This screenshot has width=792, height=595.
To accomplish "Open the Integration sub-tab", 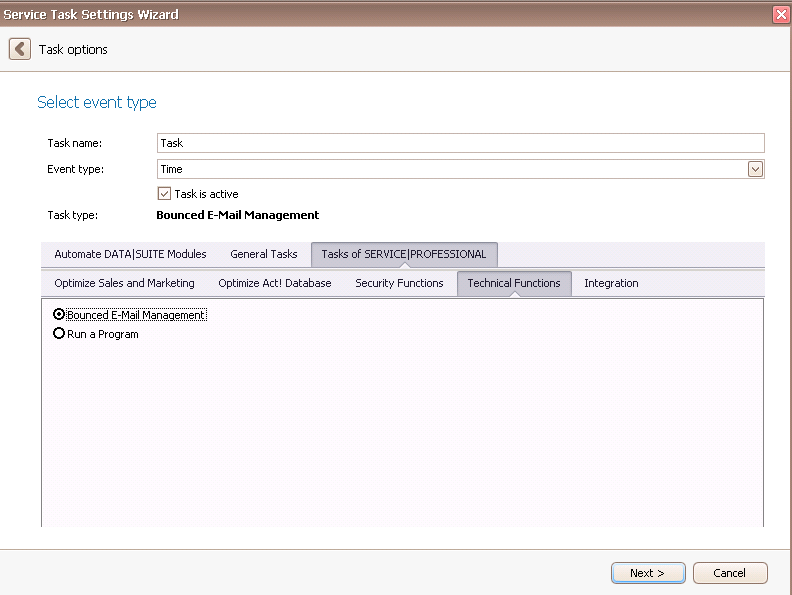I will pos(611,283).
